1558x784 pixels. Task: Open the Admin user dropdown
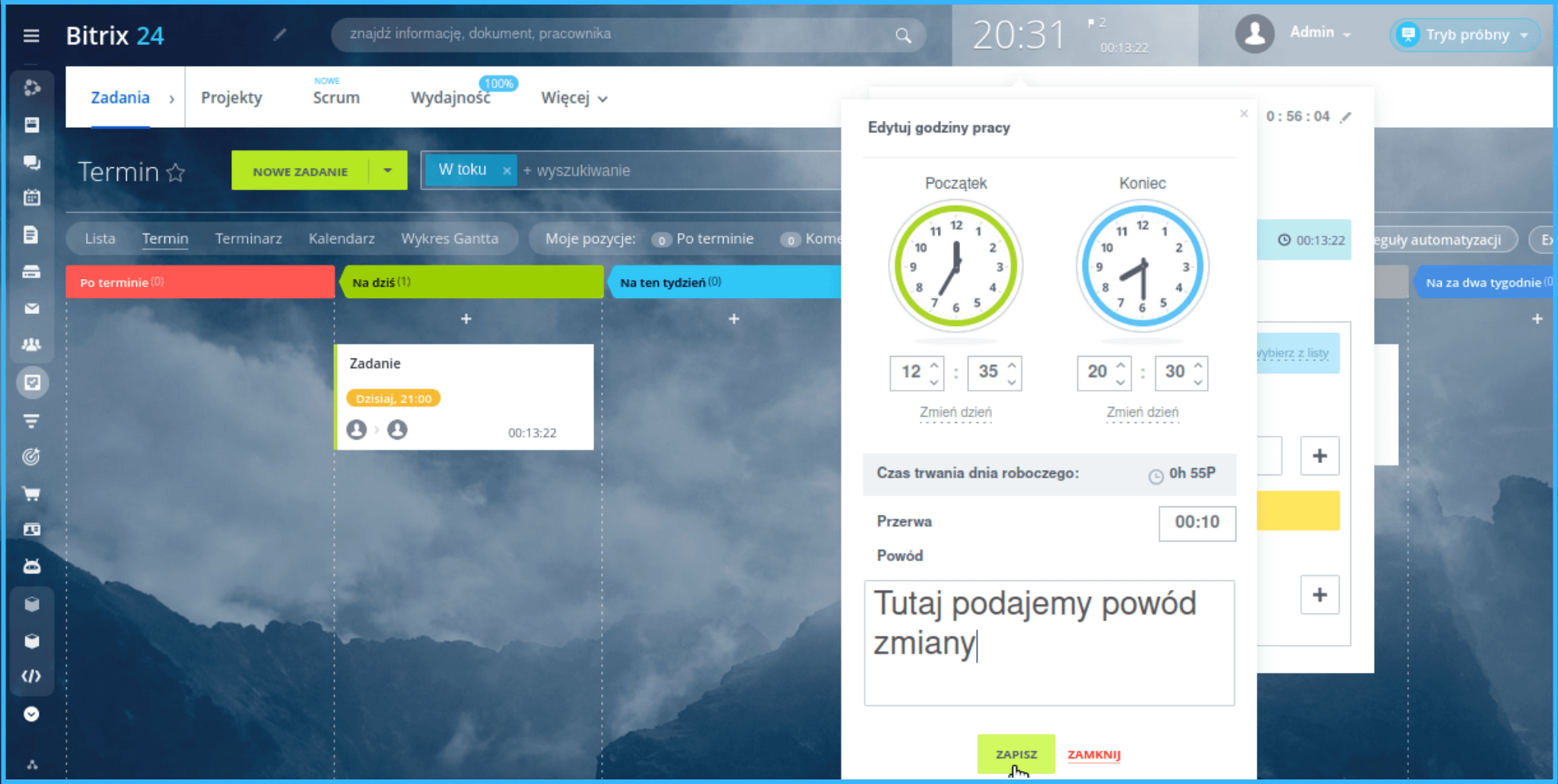(x=1321, y=33)
